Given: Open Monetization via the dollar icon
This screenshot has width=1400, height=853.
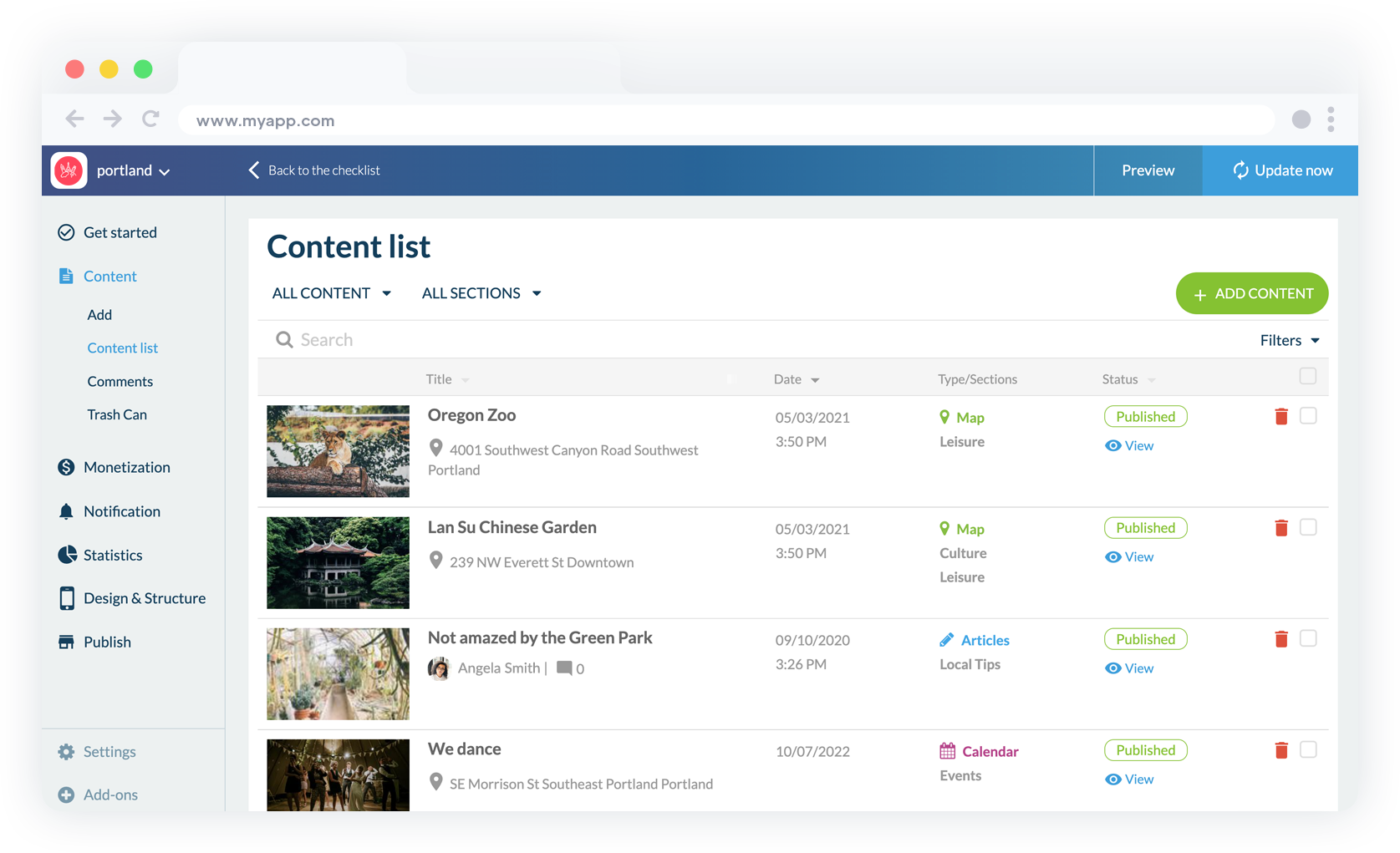Looking at the screenshot, I should pos(67,467).
